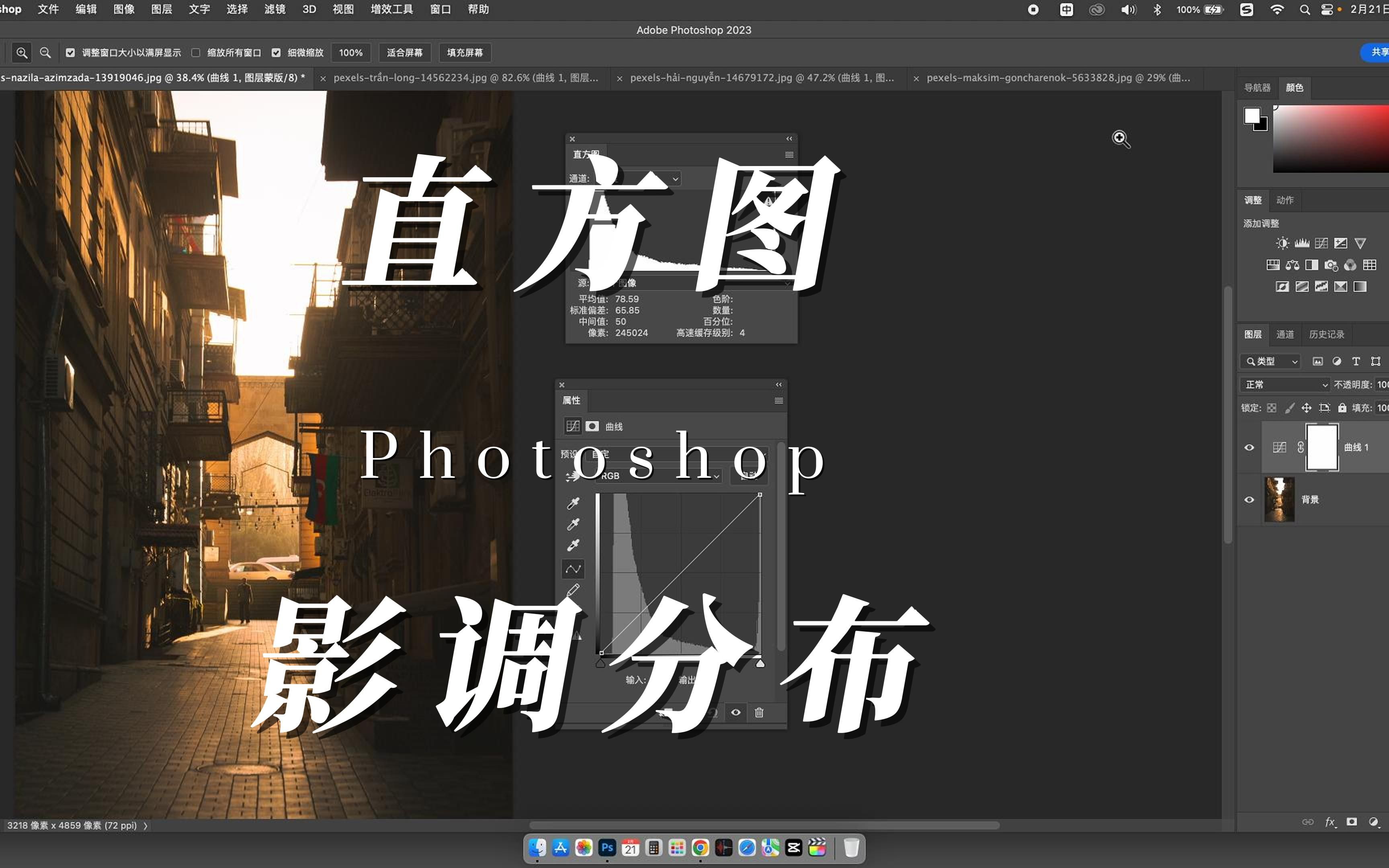
Task: Click the layer effects fx icon
Action: point(1330,822)
